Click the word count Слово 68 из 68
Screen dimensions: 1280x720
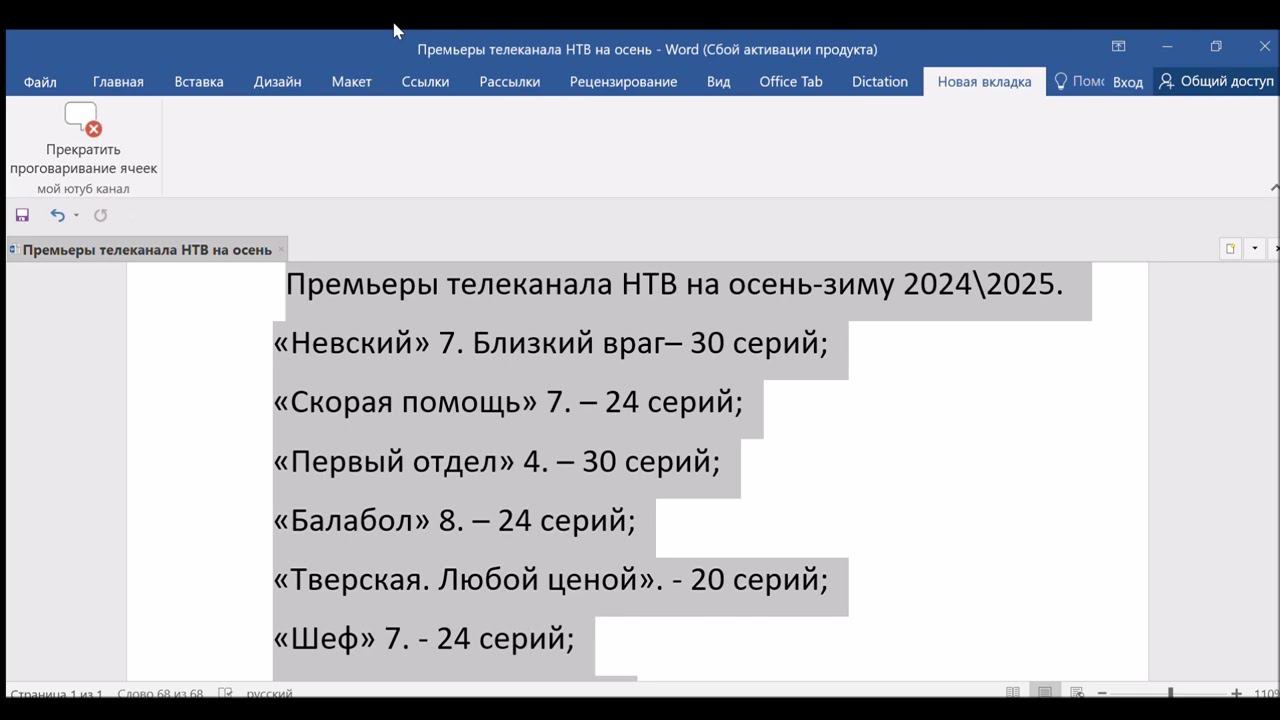(160, 693)
